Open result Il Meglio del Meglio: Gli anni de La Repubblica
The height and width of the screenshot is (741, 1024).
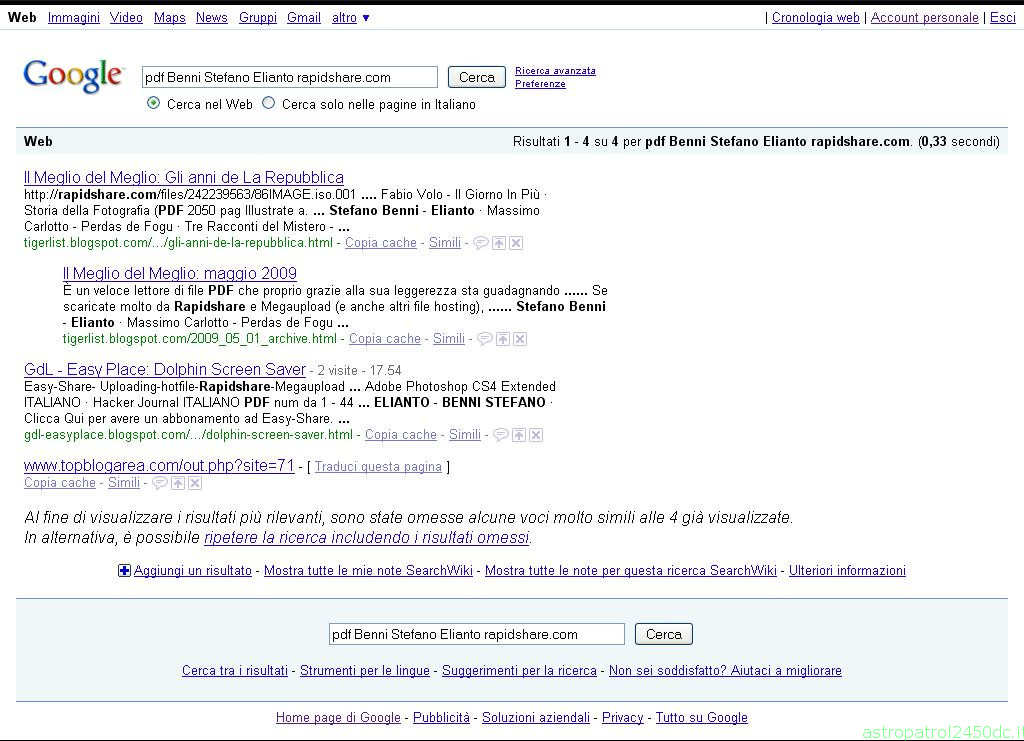(184, 177)
